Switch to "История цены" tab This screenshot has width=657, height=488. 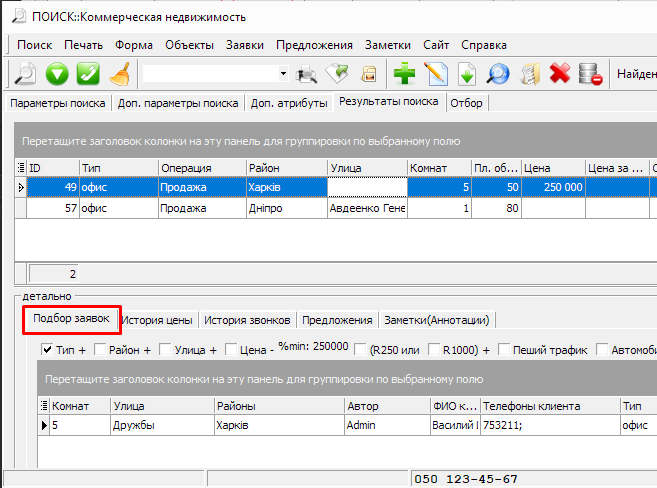pos(157,320)
